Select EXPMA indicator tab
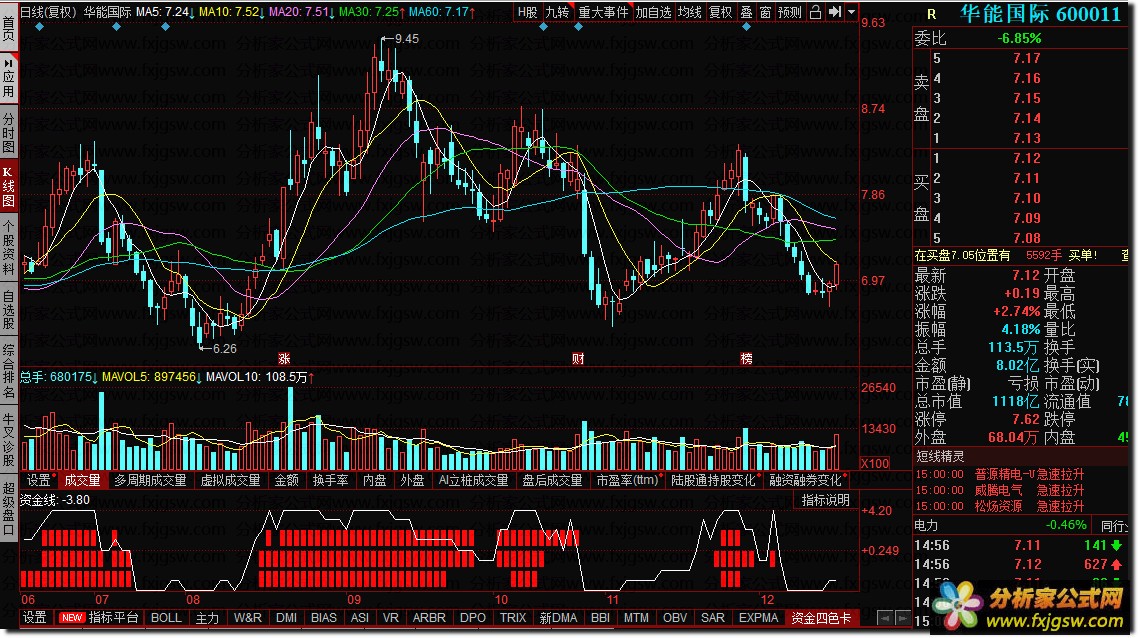 point(758,618)
